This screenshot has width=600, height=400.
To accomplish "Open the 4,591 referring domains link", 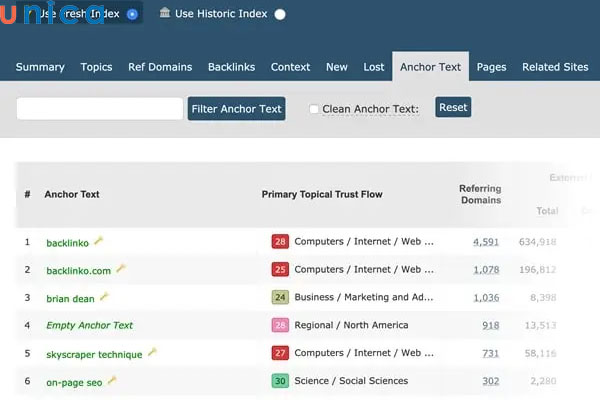I will pos(485,242).
